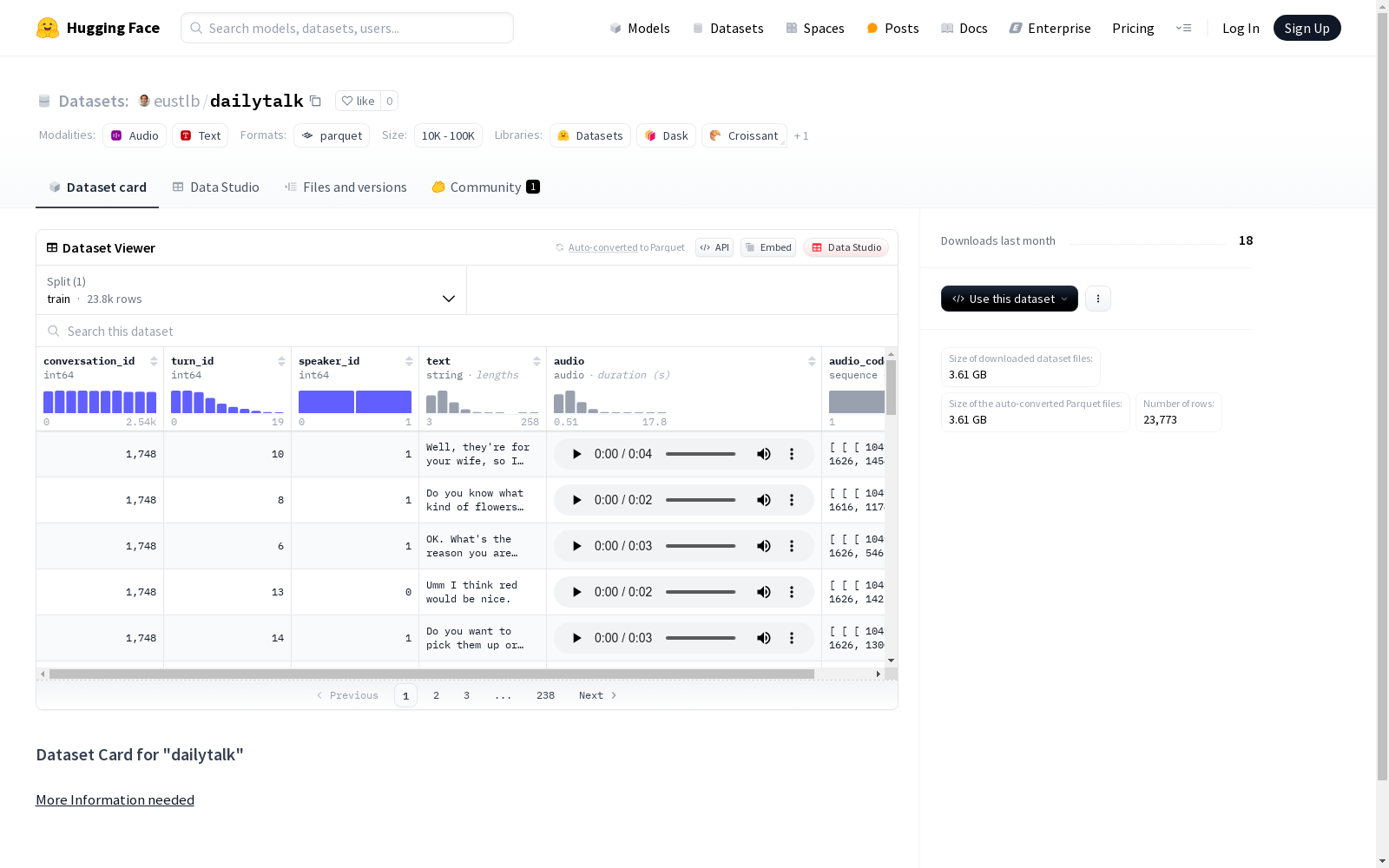Open the extra navigation menu icon
Screen dimensions: 1389x868
click(1183, 28)
